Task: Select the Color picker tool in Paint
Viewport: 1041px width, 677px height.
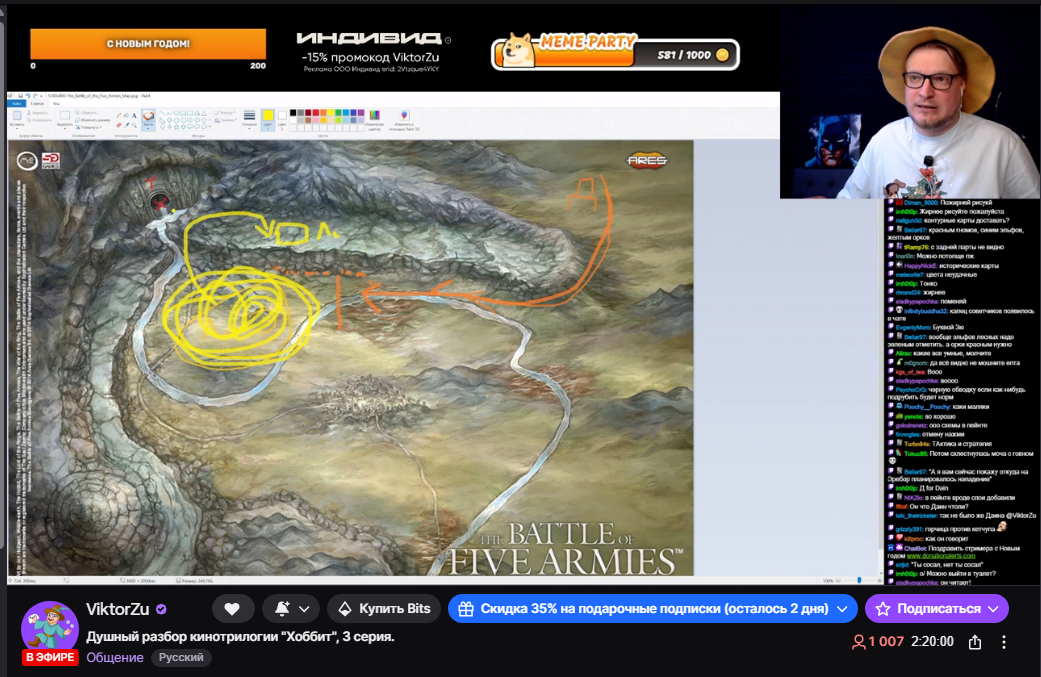Action: pyautogui.click(x=126, y=125)
